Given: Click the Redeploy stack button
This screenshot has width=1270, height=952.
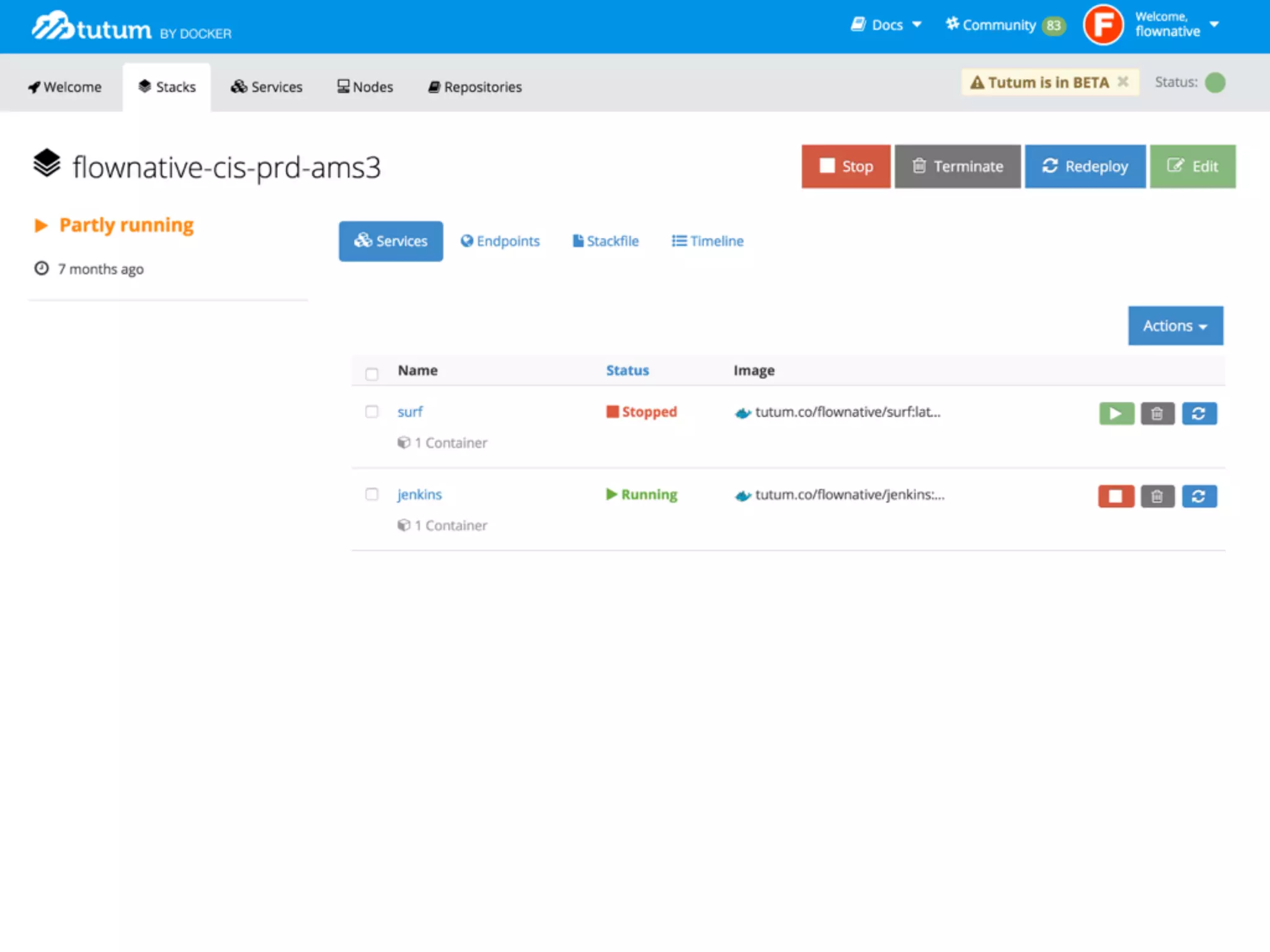Looking at the screenshot, I should coord(1085,166).
